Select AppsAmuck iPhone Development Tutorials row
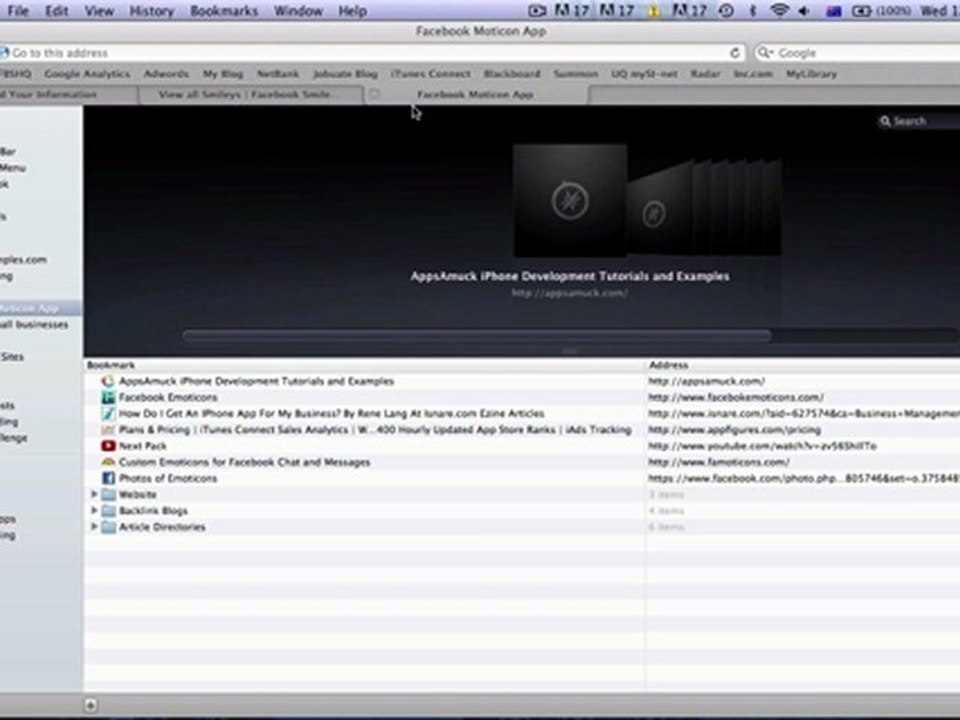Image resolution: width=960 pixels, height=720 pixels. coord(522,381)
